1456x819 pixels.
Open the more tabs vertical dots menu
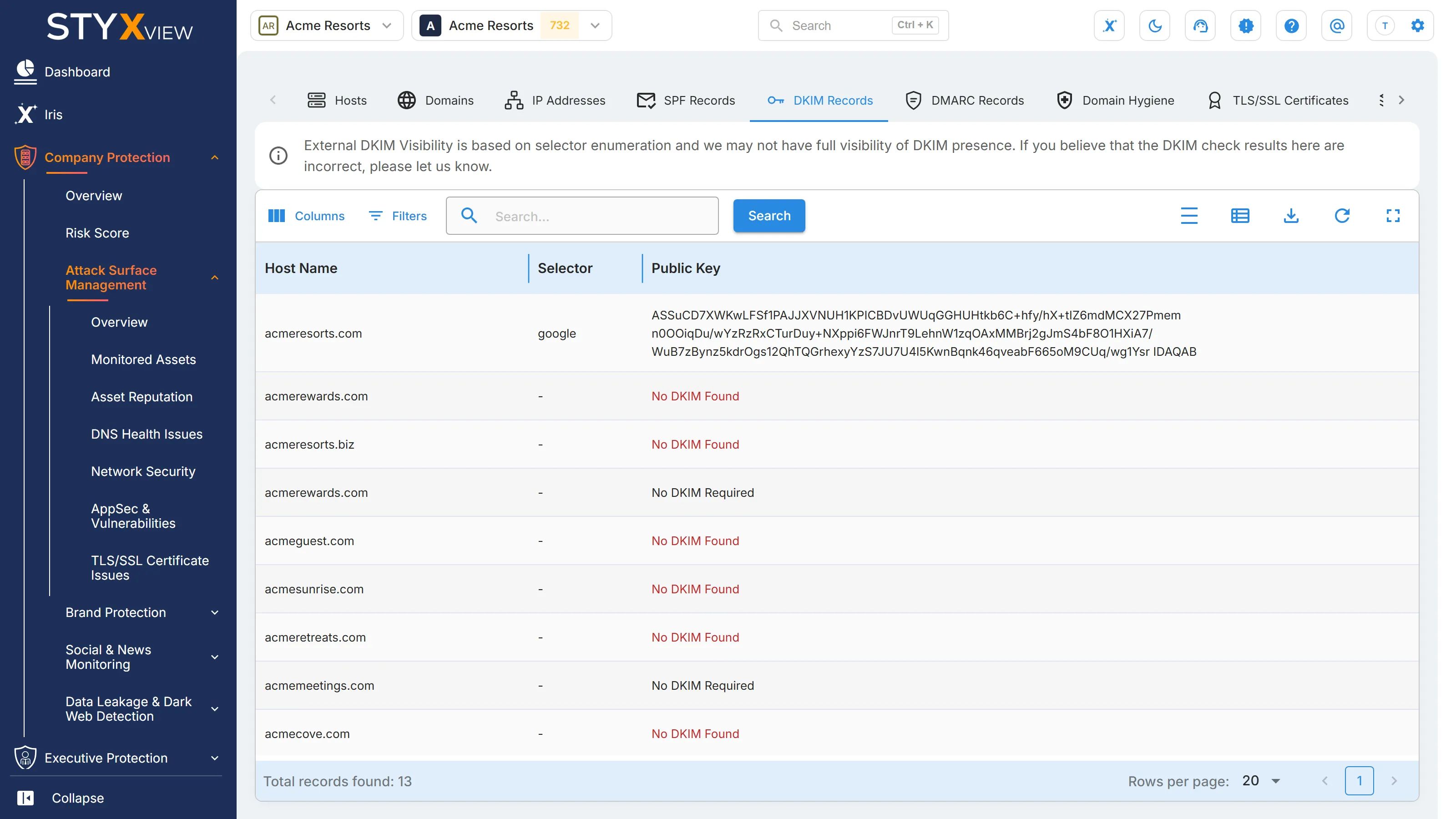coord(1381,100)
